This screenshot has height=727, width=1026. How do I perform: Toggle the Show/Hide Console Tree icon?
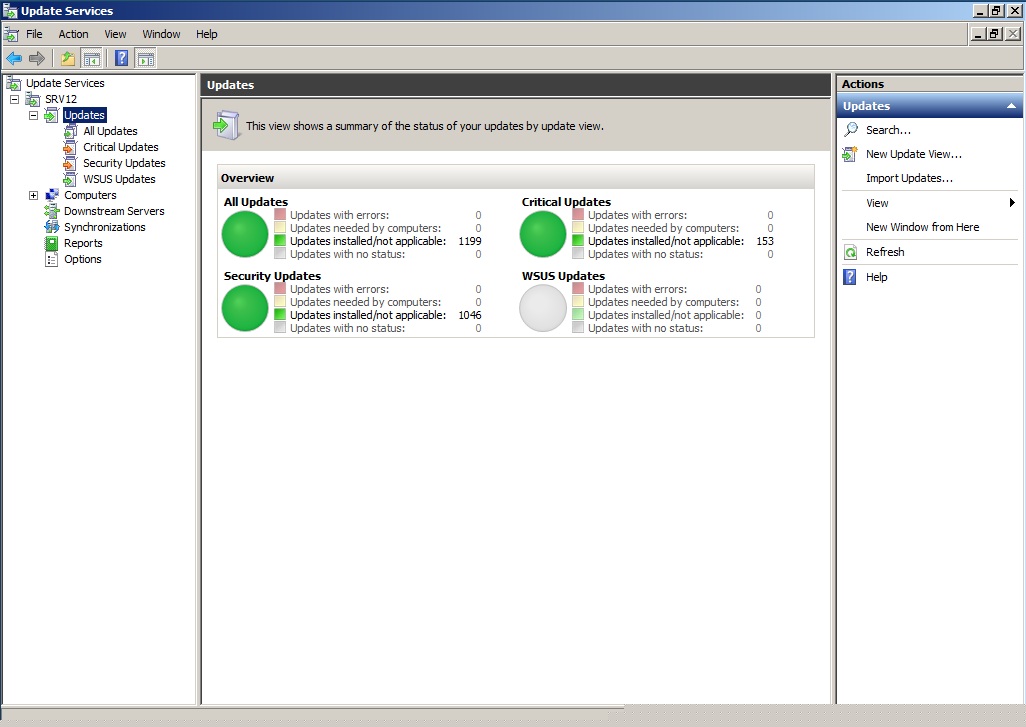pos(92,59)
